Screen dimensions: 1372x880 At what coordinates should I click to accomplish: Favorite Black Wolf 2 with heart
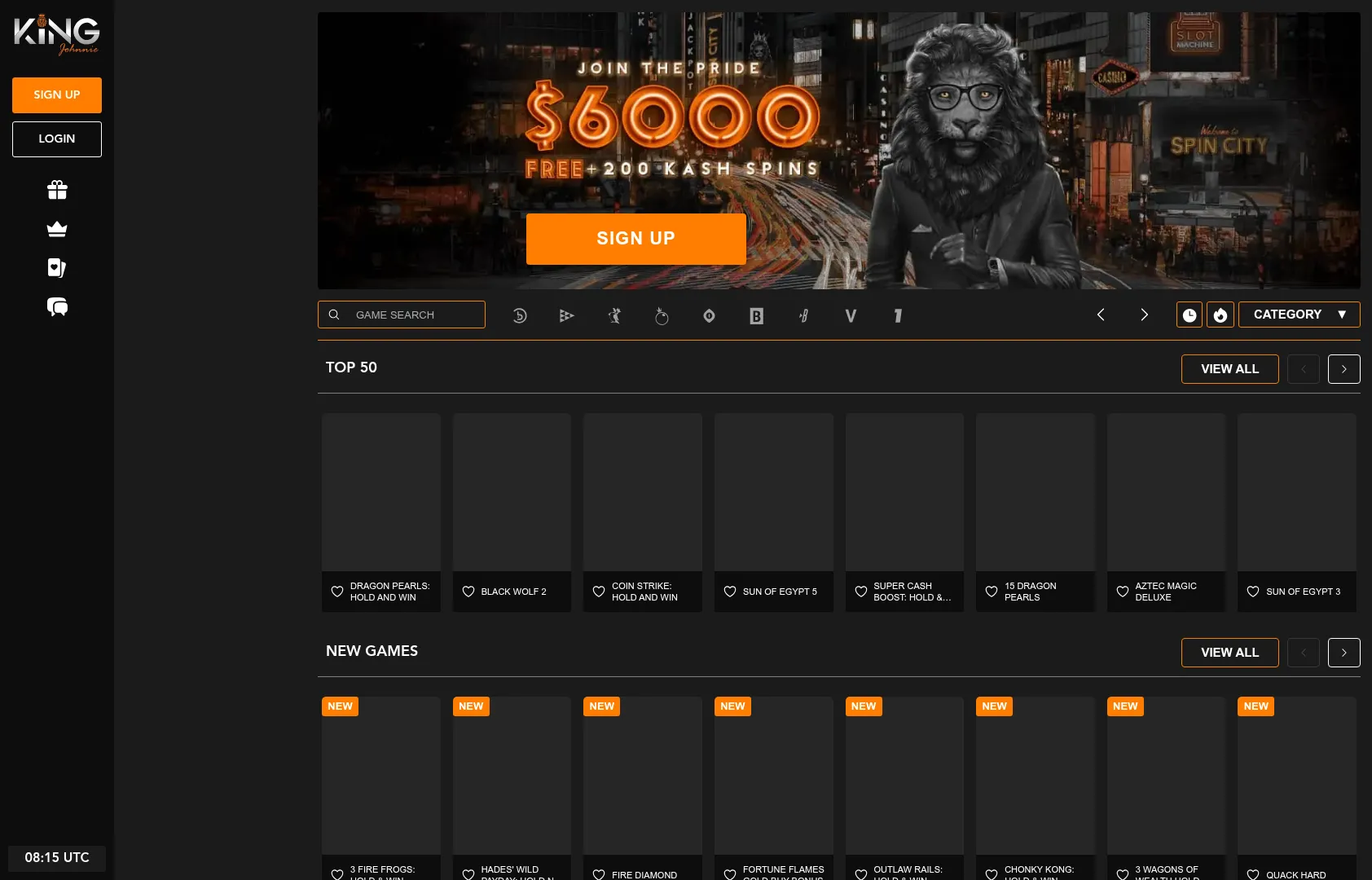pos(468,592)
